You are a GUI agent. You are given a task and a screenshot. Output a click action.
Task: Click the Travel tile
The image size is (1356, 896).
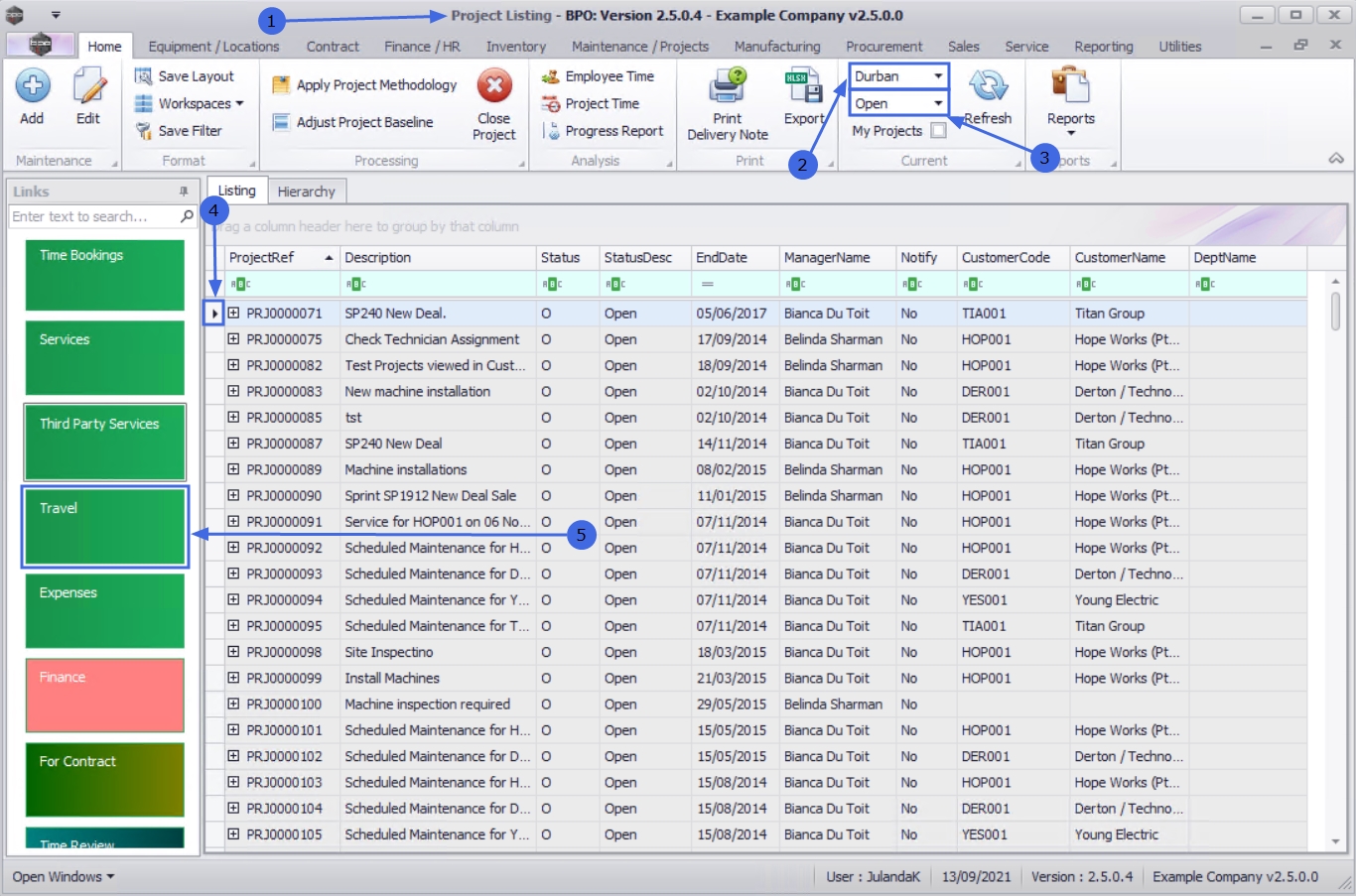click(105, 527)
